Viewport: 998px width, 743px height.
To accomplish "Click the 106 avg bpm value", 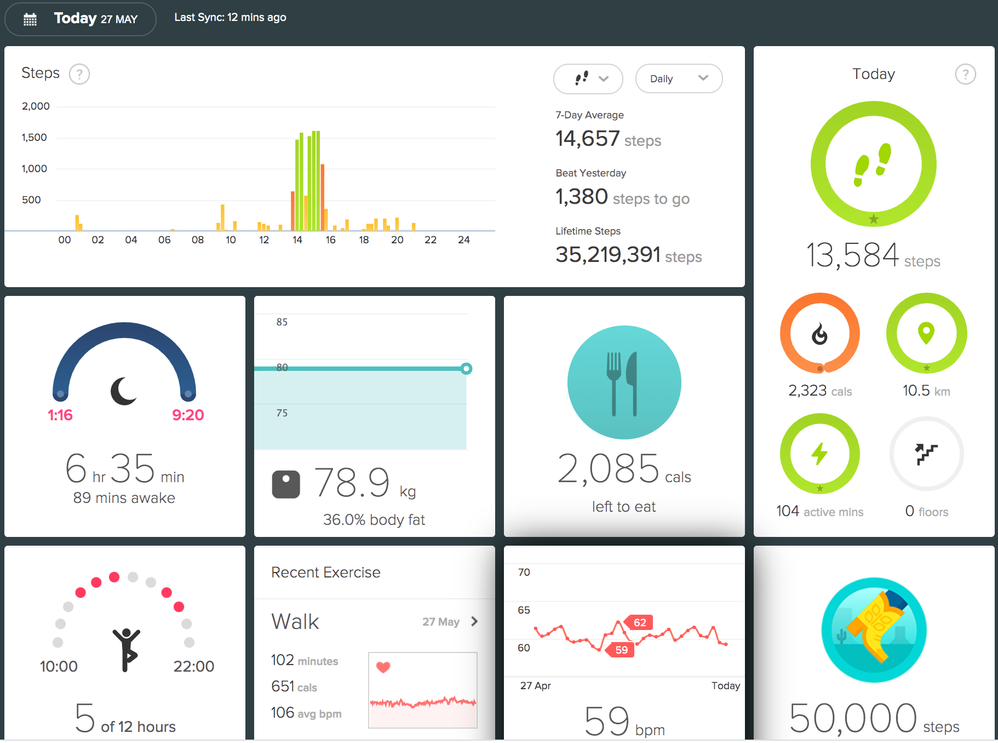I will point(306,713).
